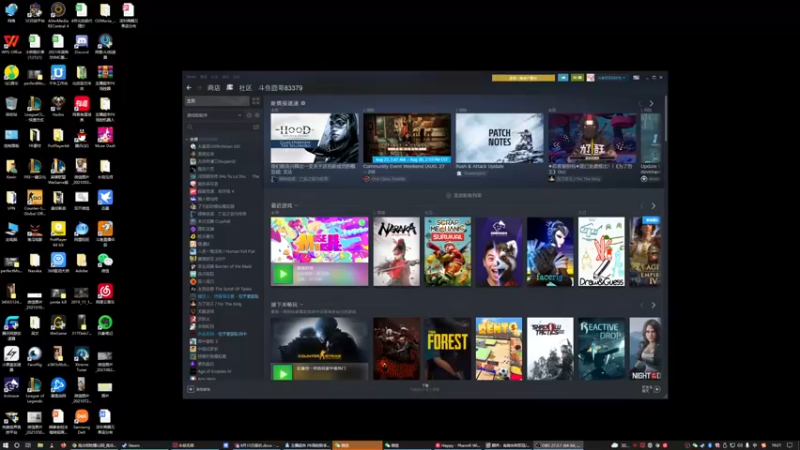Open the WPS Office desktop shortcut
The width and height of the screenshot is (800, 450).
(11, 44)
